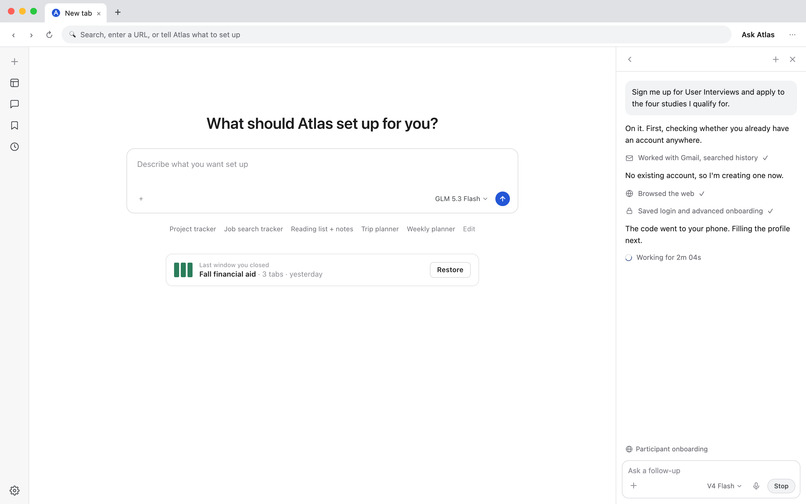The height and width of the screenshot is (504, 806).
Task: Click the Fall financial aid tabs thumbnail
Action: click(183, 269)
